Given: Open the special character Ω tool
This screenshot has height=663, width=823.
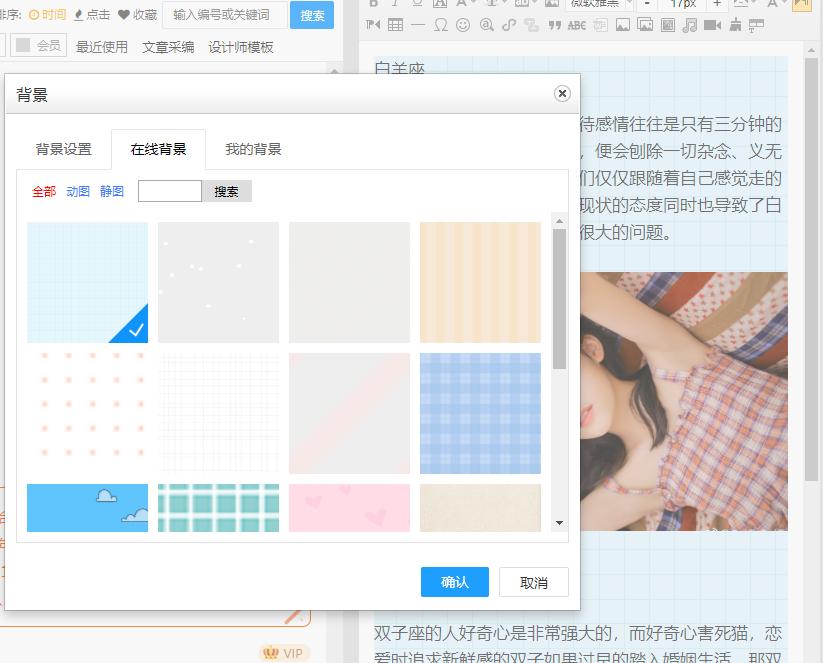Looking at the screenshot, I should [x=441, y=26].
